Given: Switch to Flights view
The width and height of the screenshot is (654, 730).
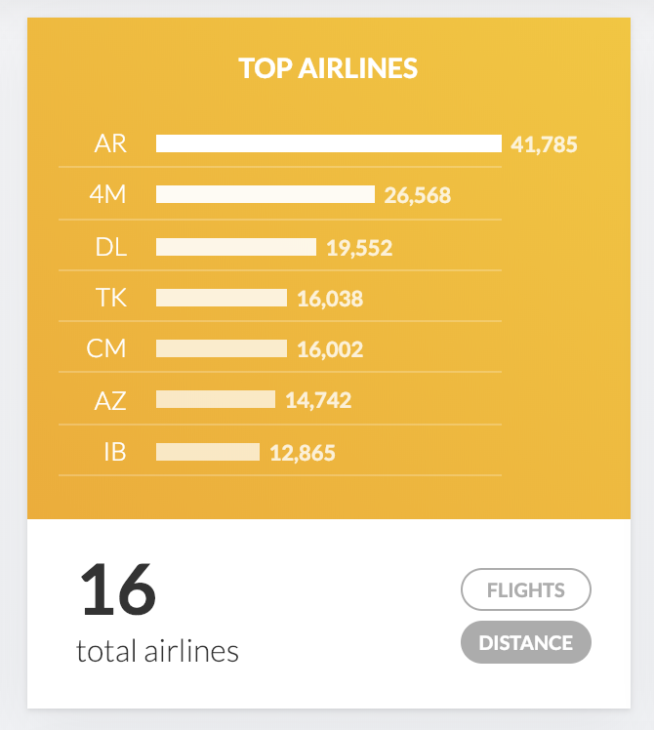Looking at the screenshot, I should click(526, 590).
